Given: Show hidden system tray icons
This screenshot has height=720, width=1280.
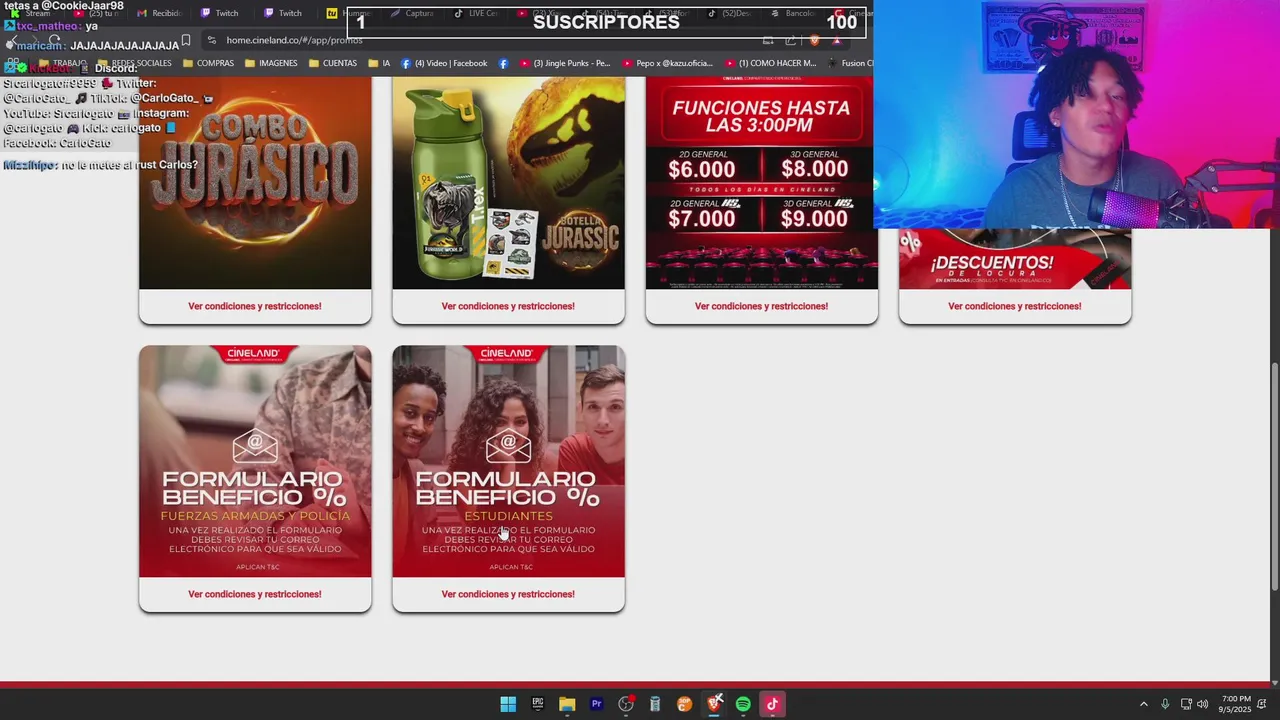Looking at the screenshot, I should [x=1144, y=704].
